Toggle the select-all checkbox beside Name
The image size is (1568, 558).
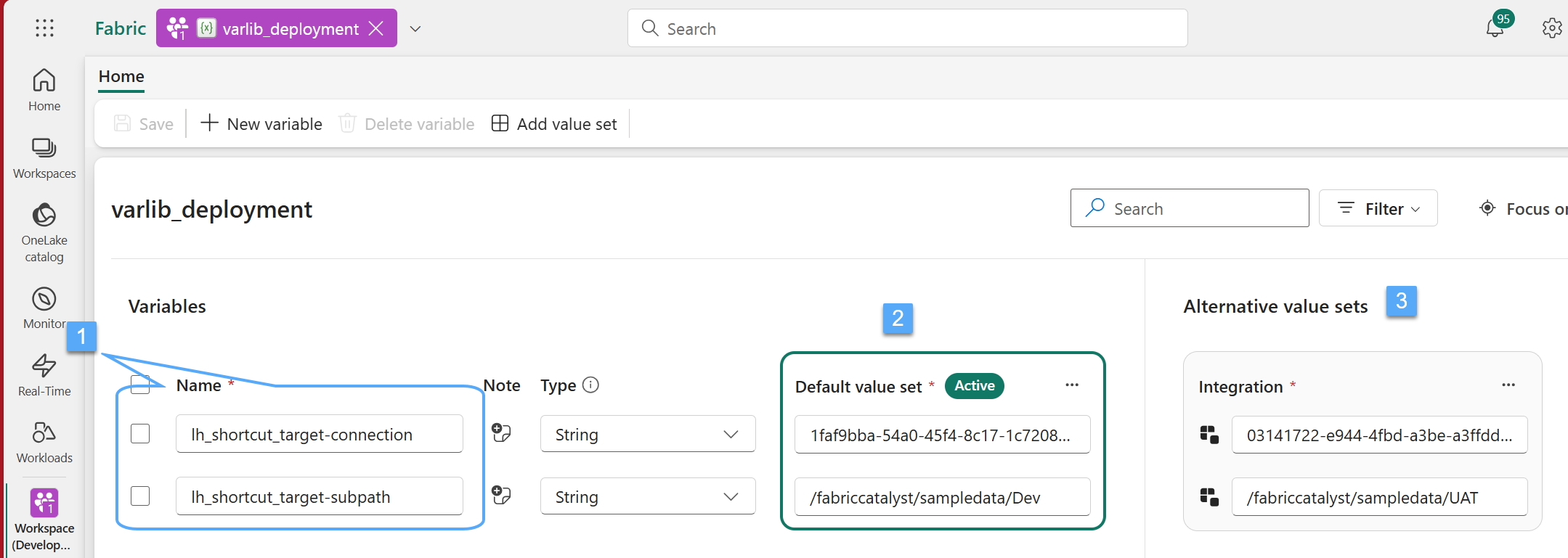coord(140,385)
